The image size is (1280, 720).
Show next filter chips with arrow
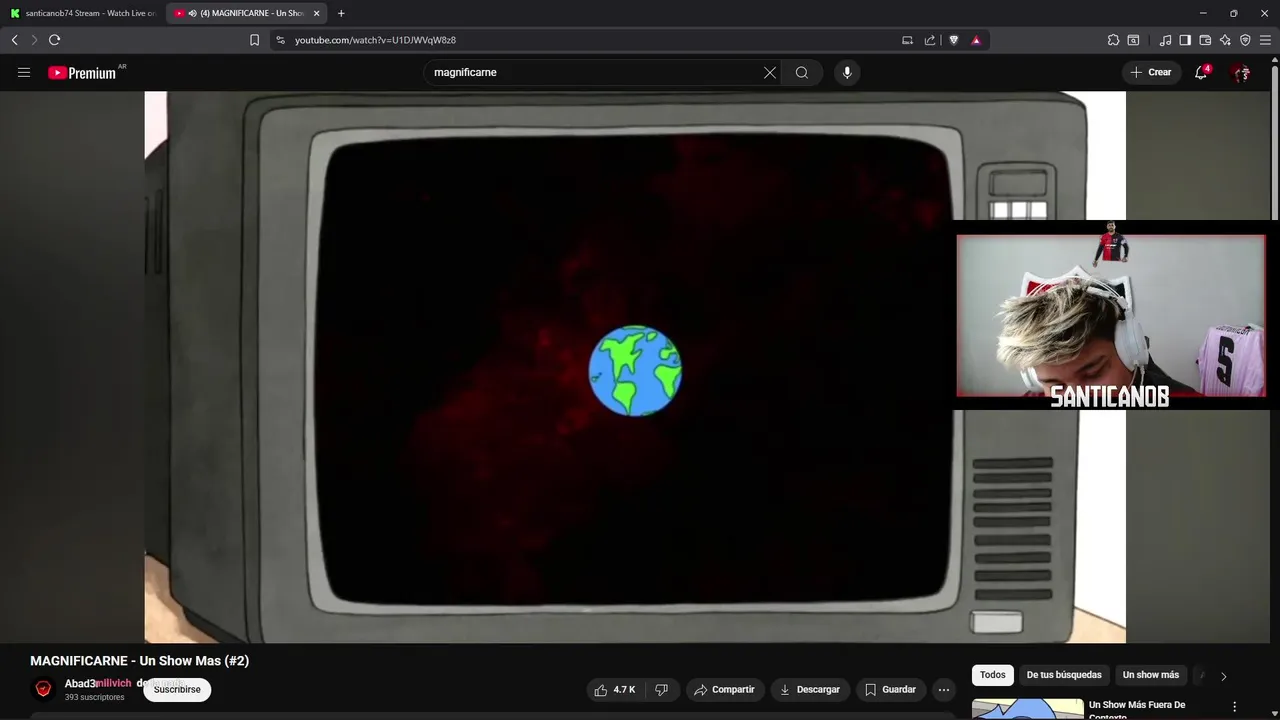click(1223, 676)
